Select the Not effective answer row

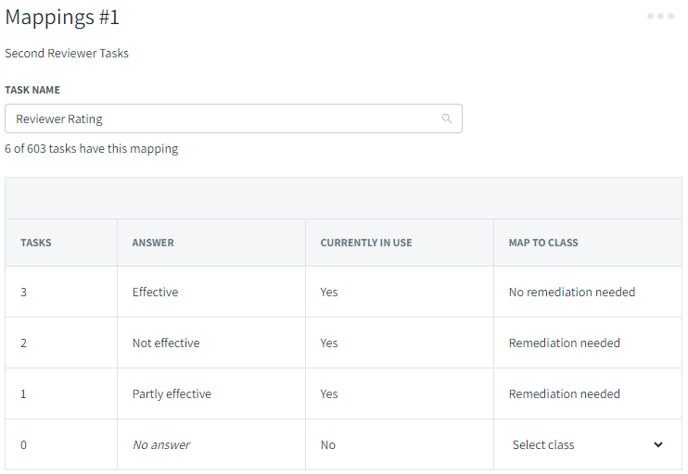click(344, 343)
